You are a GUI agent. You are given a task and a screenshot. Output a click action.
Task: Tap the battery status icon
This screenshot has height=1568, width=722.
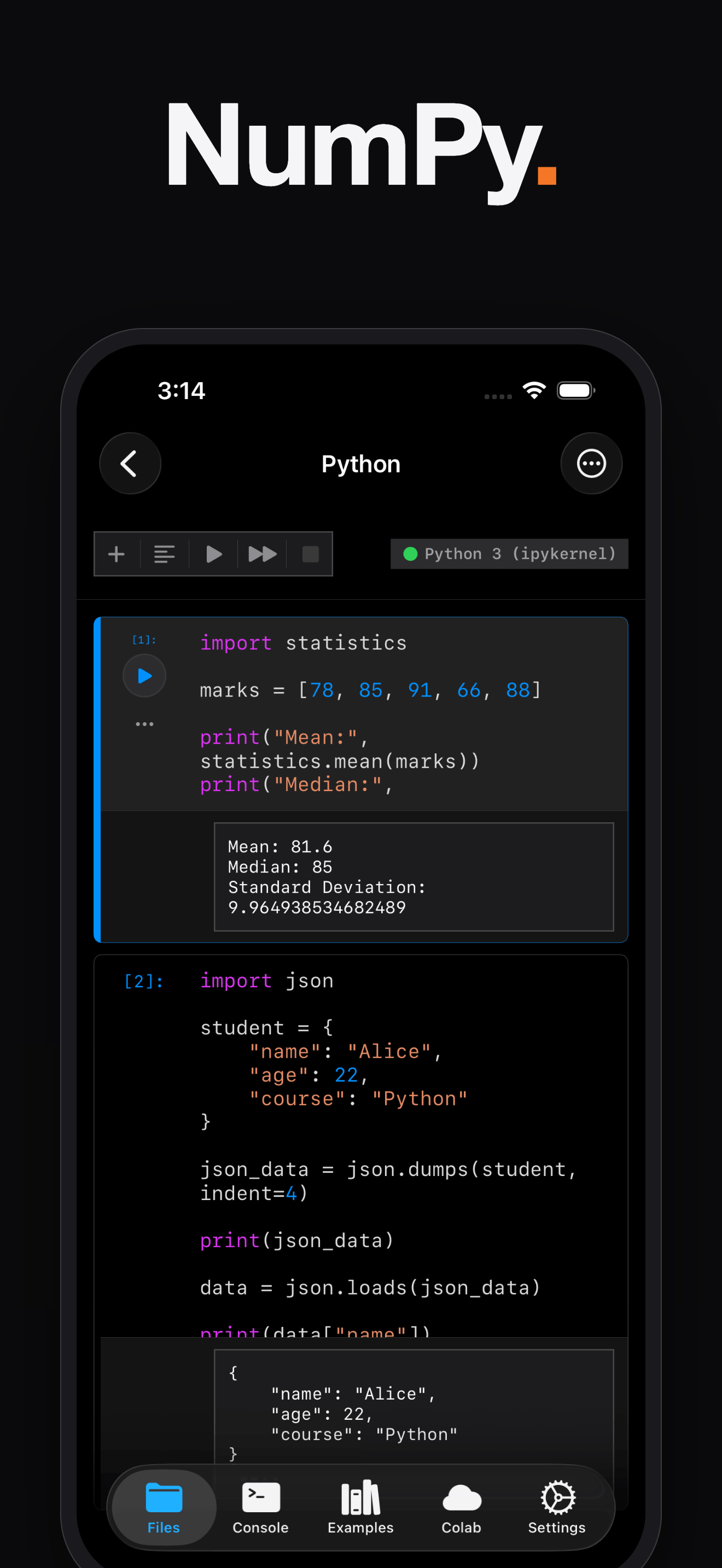point(576,390)
